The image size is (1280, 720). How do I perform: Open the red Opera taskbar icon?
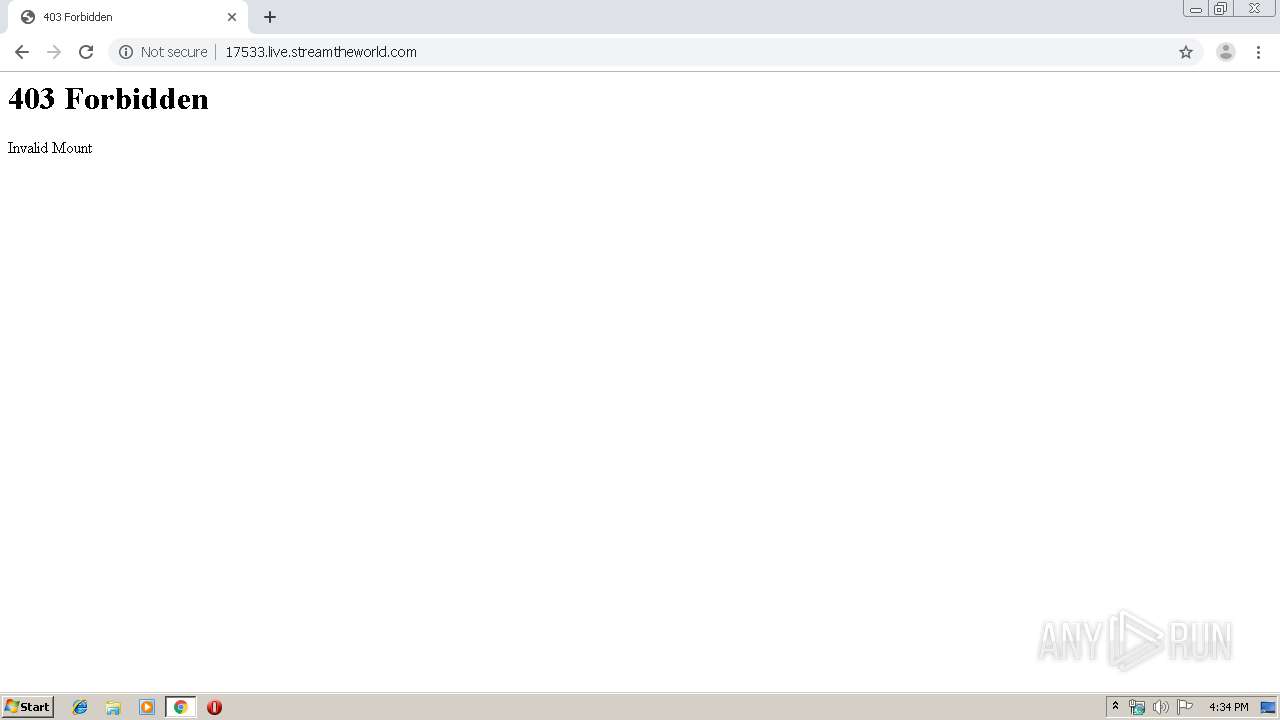point(214,707)
